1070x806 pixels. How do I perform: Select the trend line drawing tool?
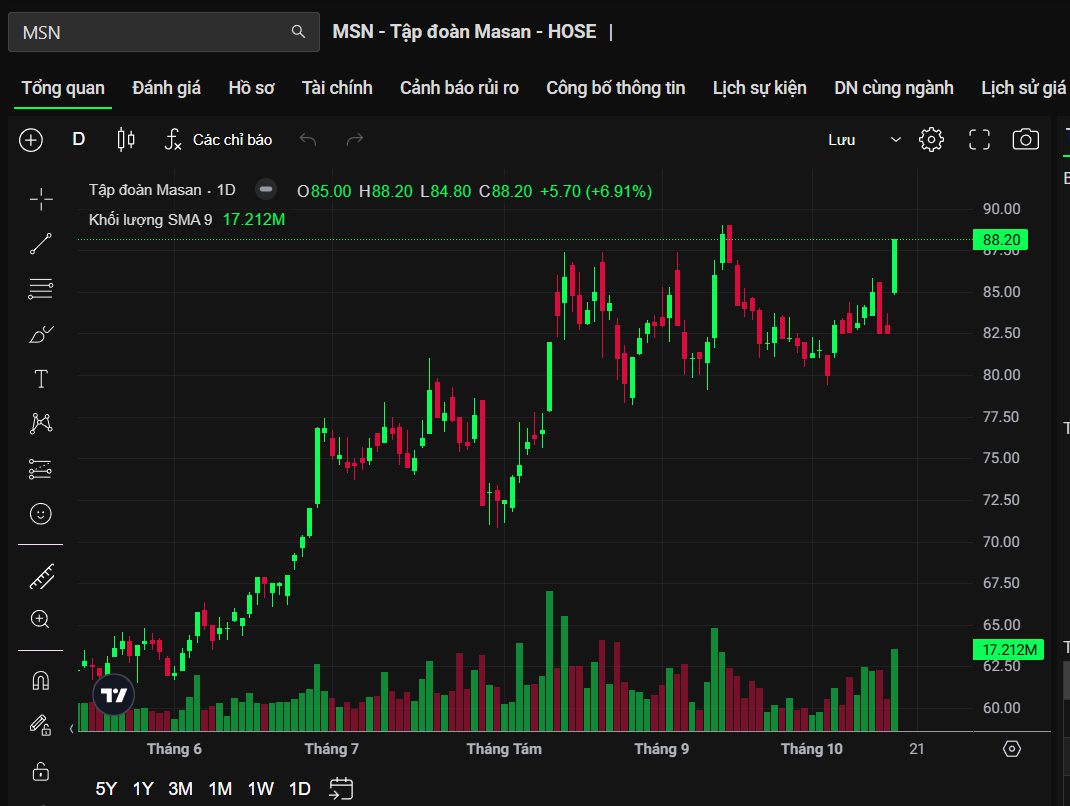coord(41,243)
